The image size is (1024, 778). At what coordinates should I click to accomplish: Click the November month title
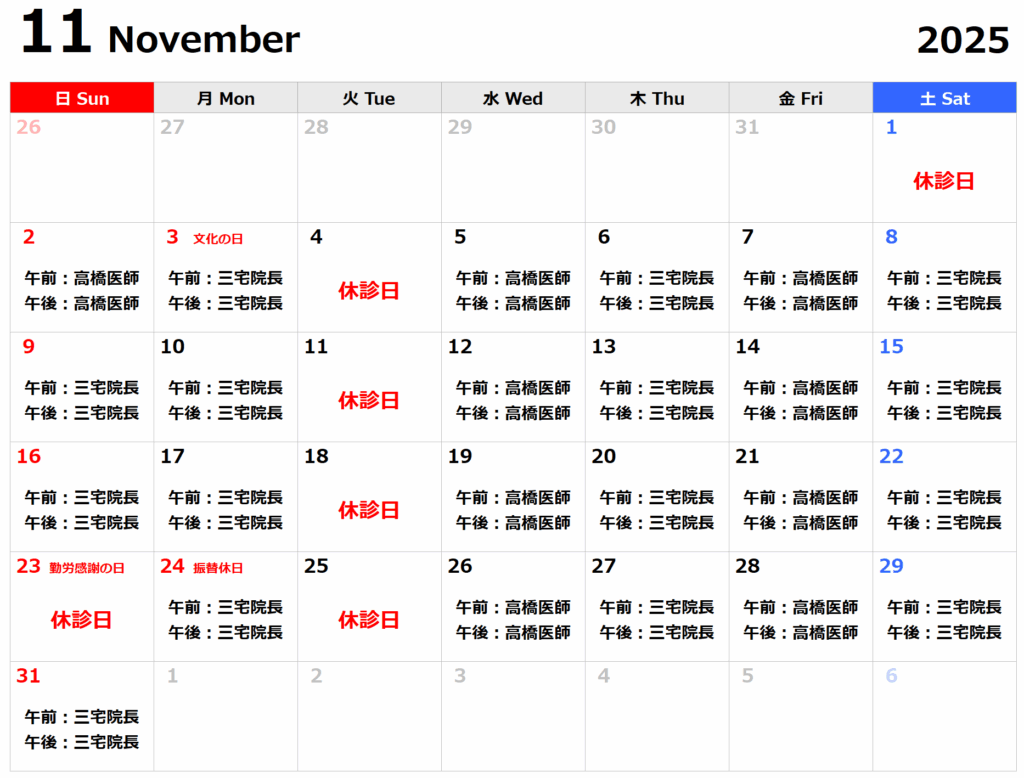click(x=203, y=40)
